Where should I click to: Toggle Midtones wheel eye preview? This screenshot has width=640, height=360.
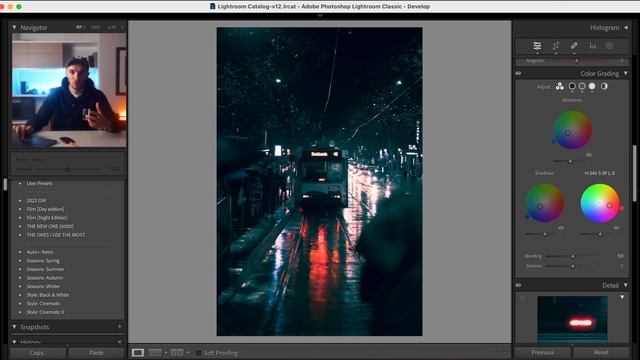589,155
